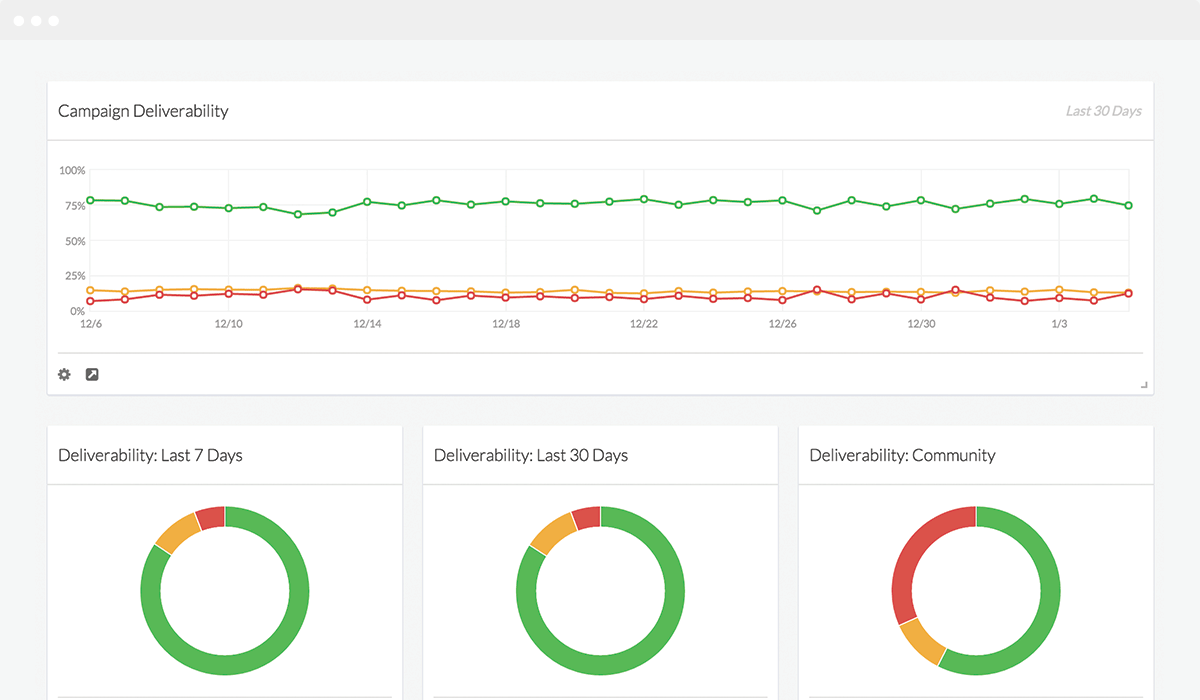Select the Campaign Deliverability panel title
This screenshot has height=700, width=1200.
click(143, 111)
